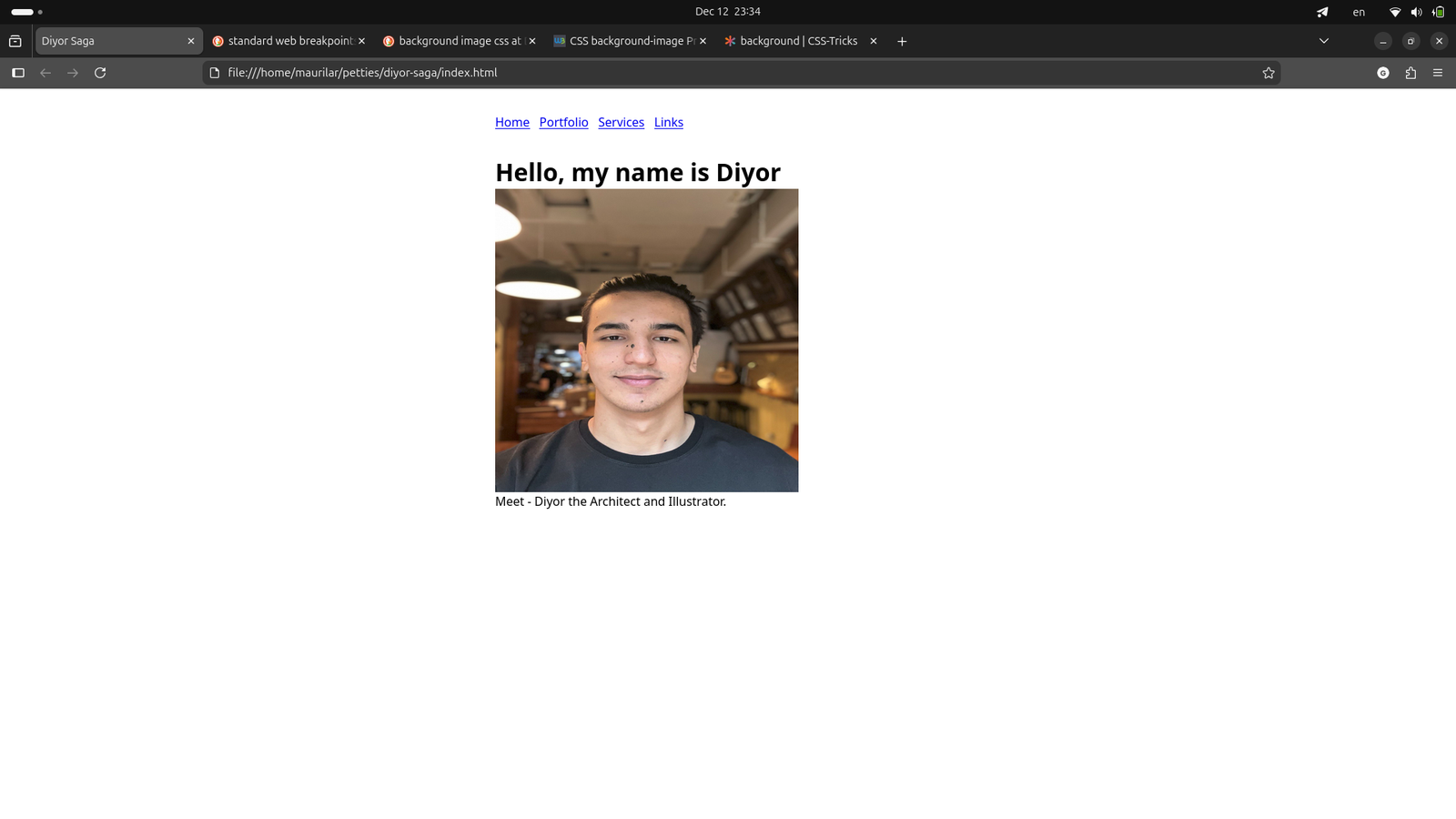Close the Diyor Saga tab
The image size is (1456, 819).
tap(191, 41)
